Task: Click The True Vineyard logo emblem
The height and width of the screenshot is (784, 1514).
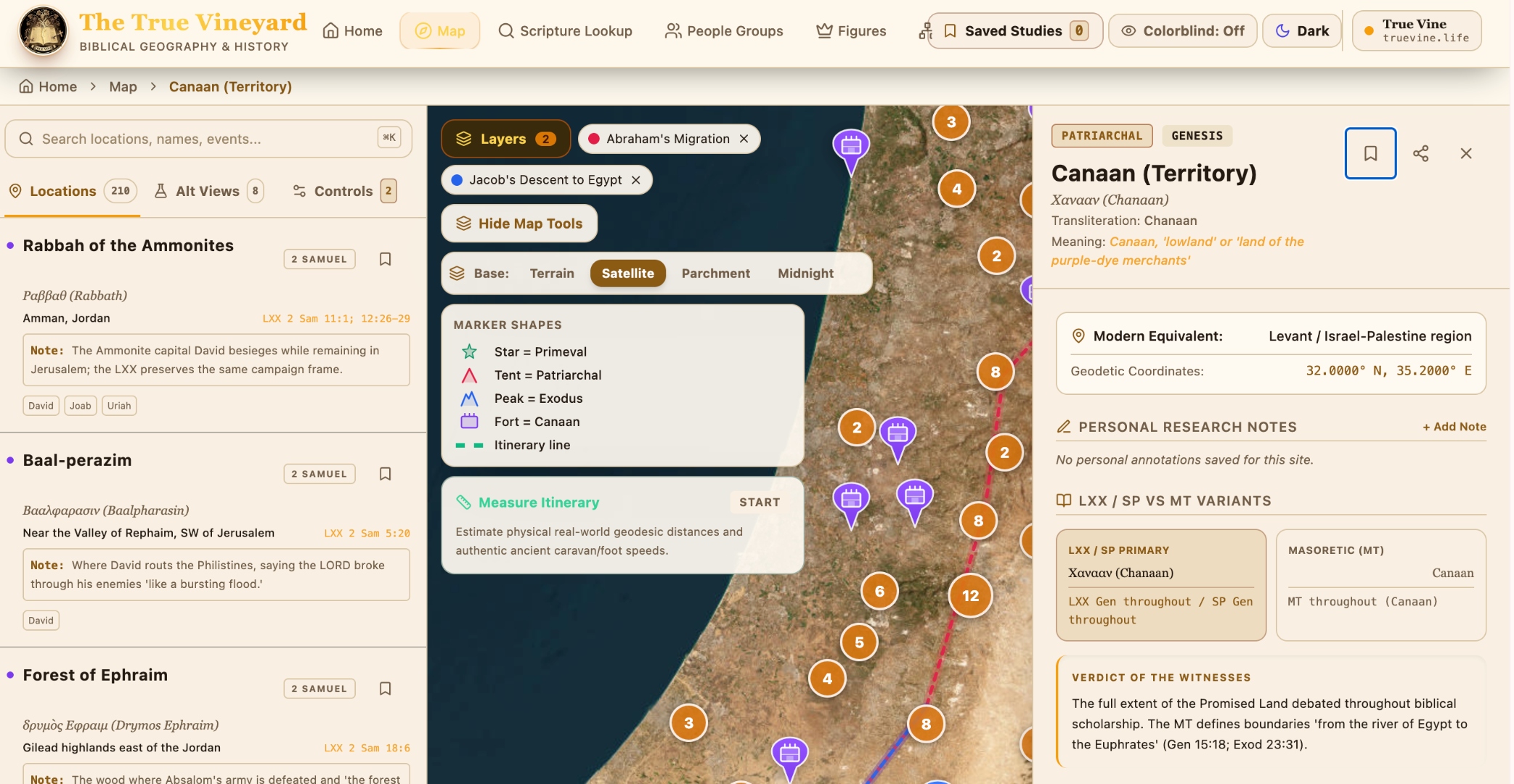Action: pos(43,31)
